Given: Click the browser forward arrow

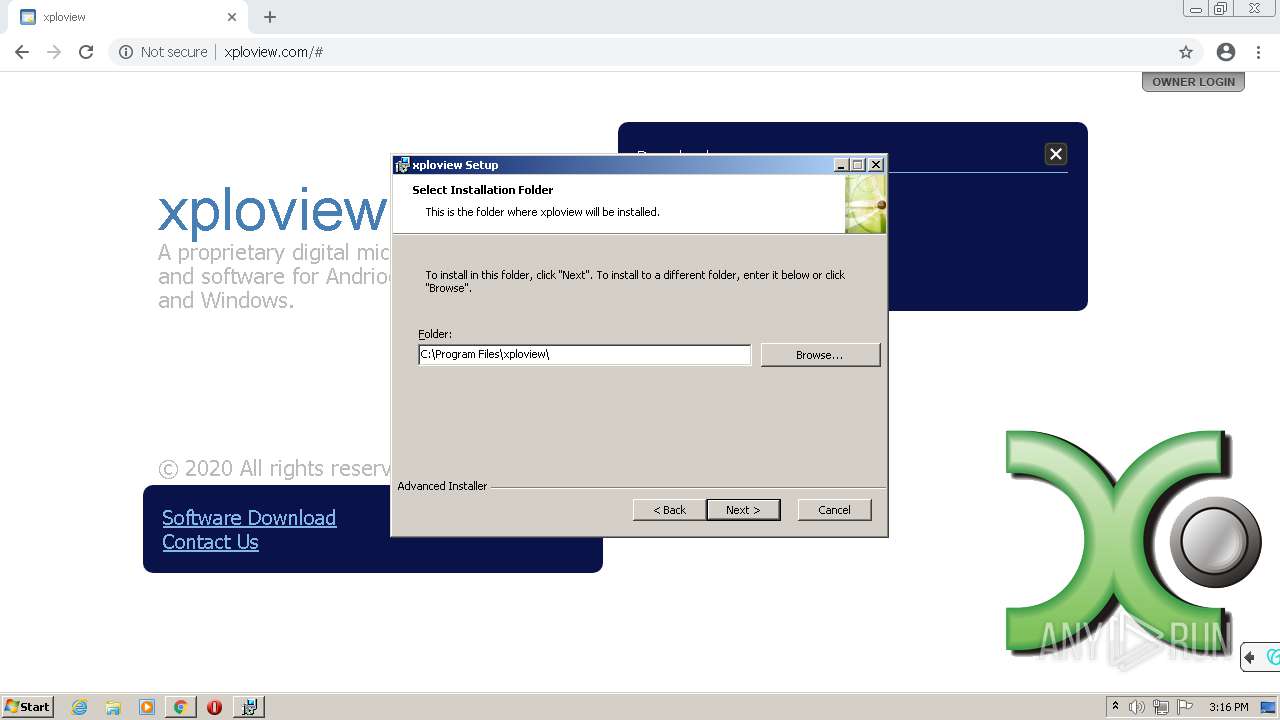Looking at the screenshot, I should (x=54, y=52).
